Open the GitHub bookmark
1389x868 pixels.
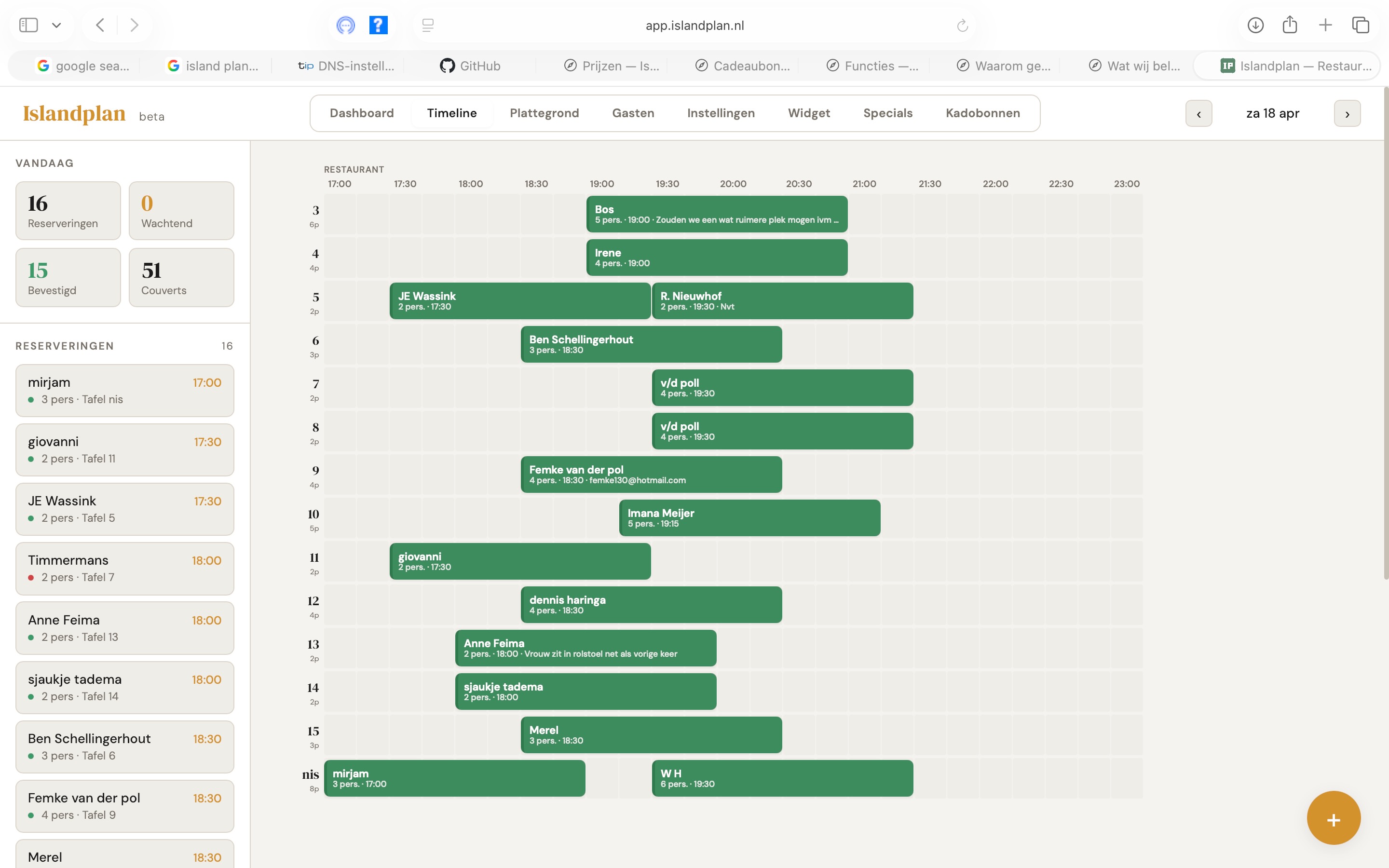click(471, 66)
